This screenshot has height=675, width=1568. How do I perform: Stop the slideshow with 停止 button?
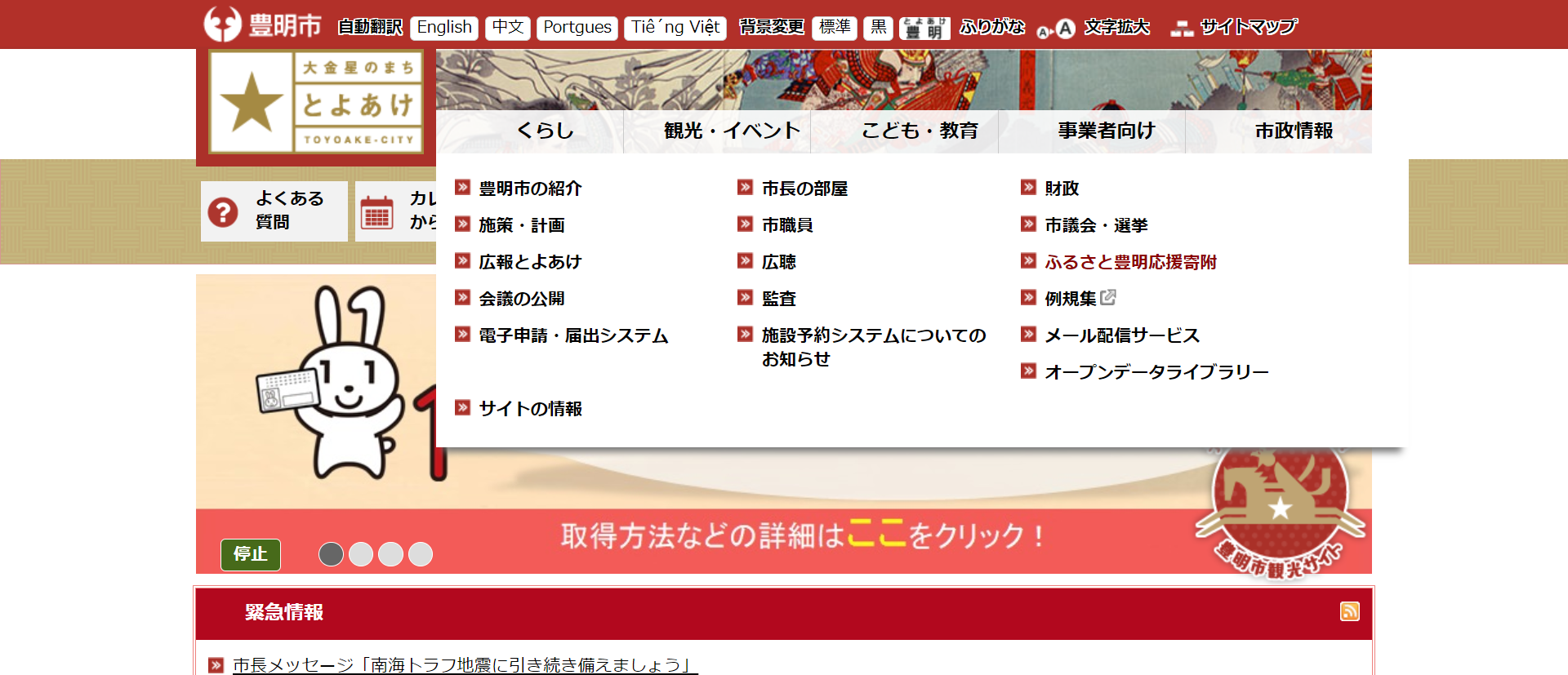(251, 554)
